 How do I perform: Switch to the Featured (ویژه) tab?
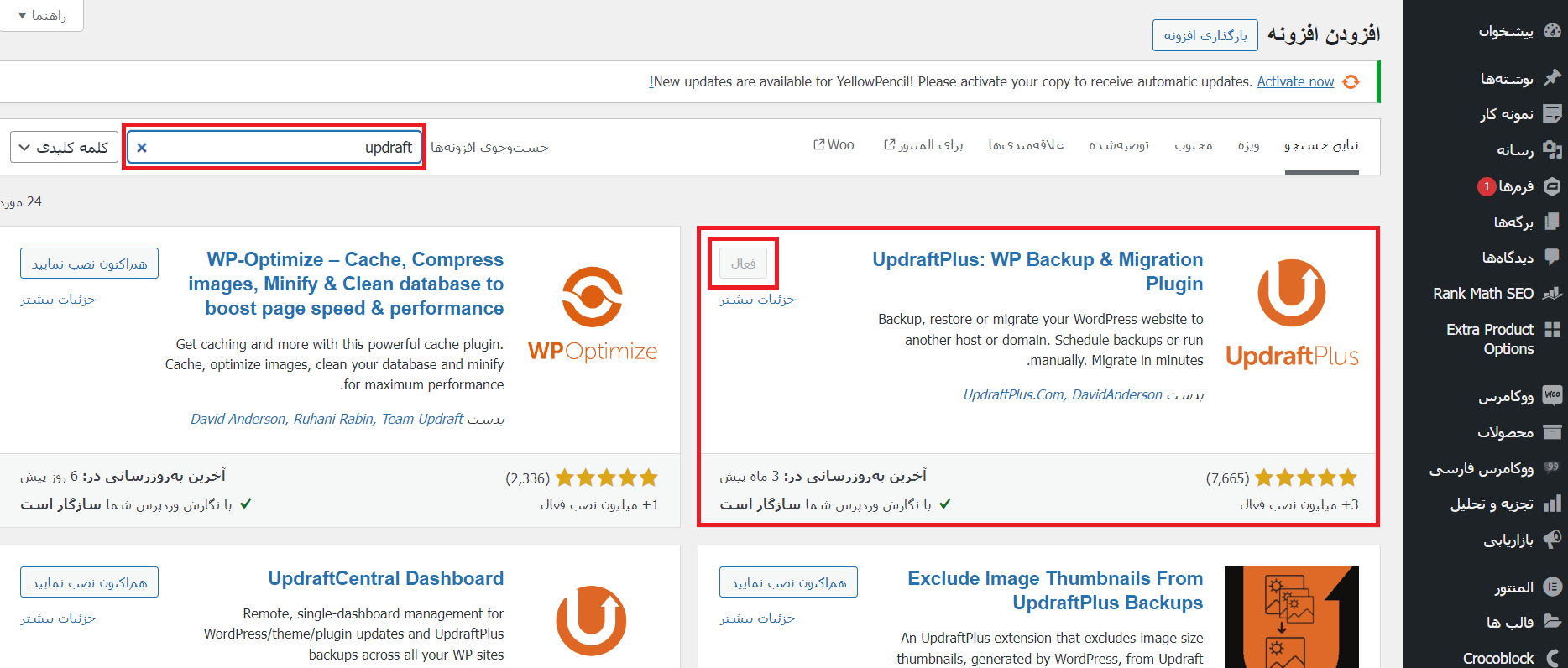(x=1248, y=145)
